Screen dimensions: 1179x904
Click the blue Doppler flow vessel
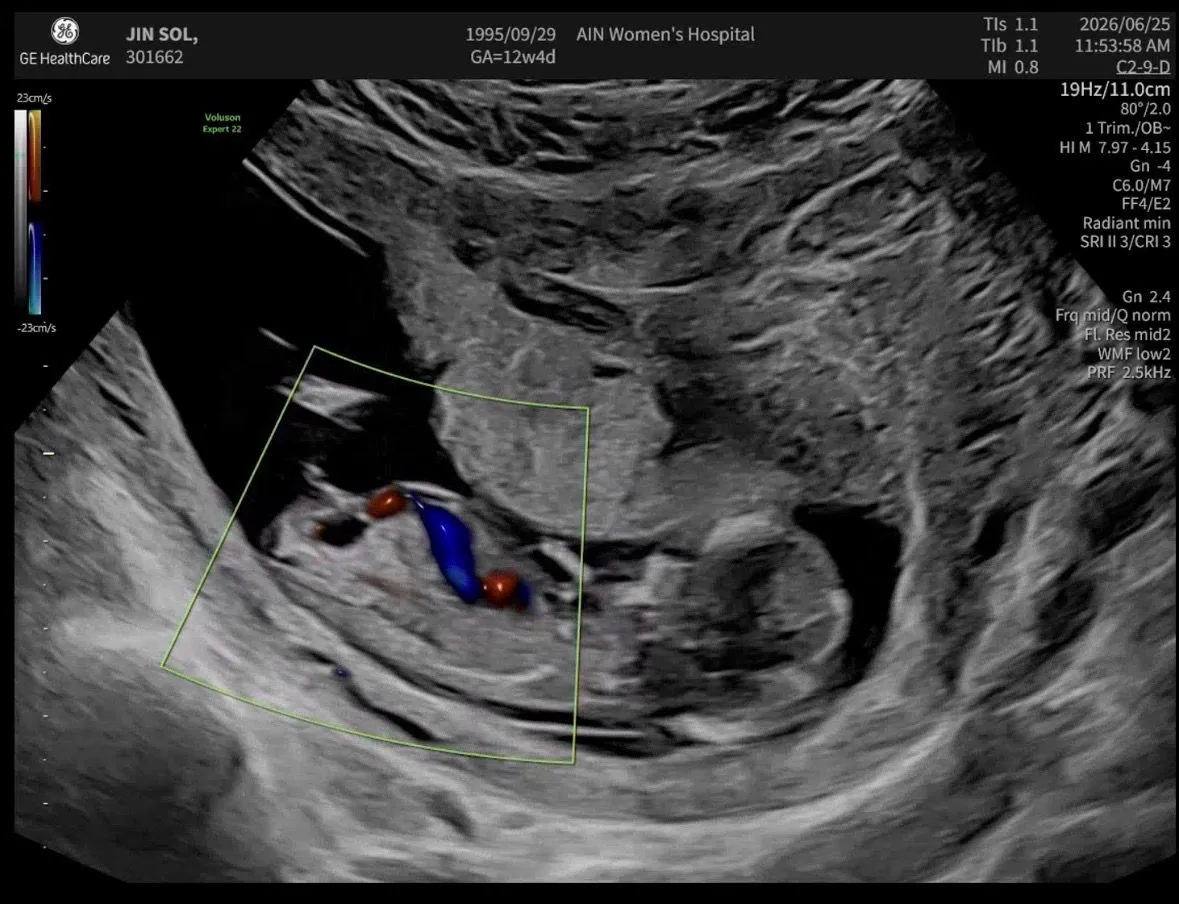coord(447,547)
